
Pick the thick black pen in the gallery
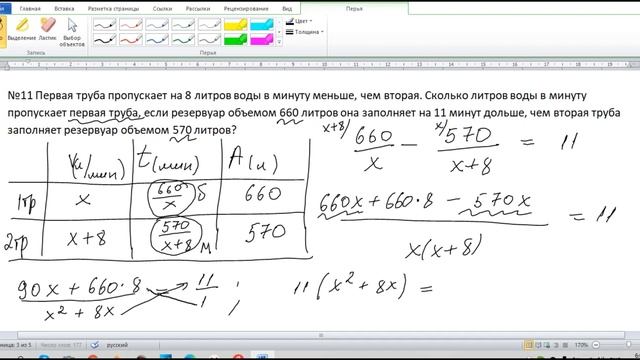tap(105, 40)
